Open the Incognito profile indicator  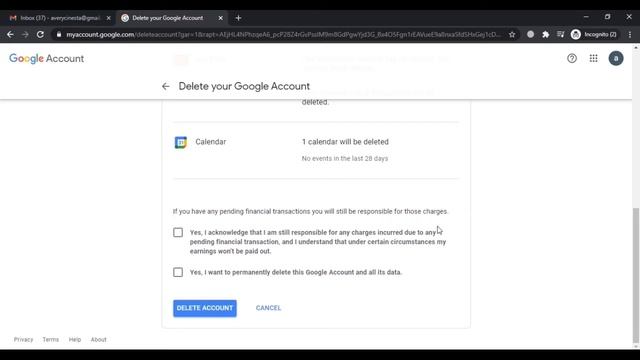[x=594, y=35]
